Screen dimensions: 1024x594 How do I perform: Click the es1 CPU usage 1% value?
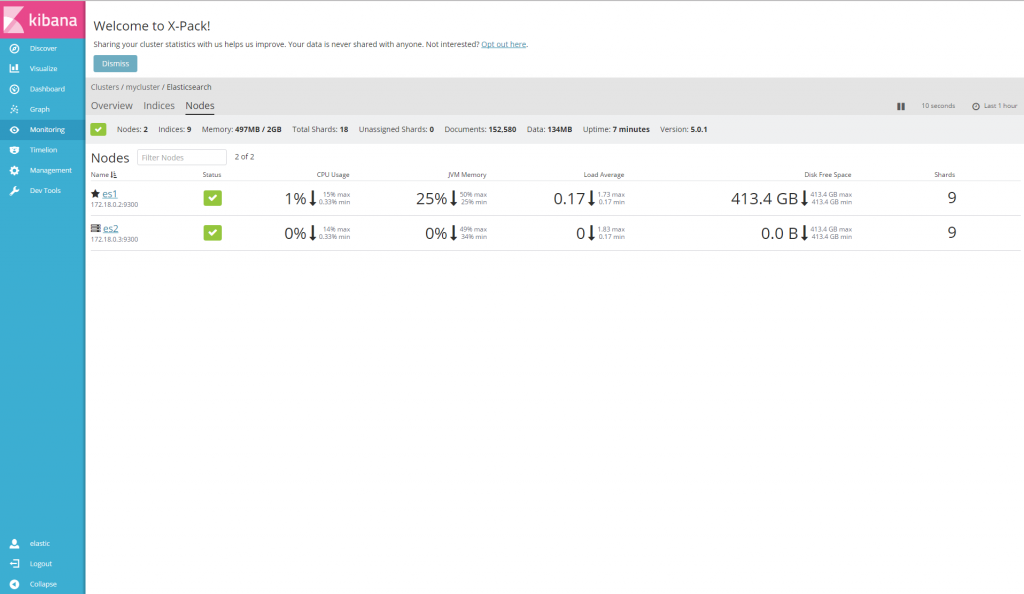pyautogui.click(x=295, y=198)
